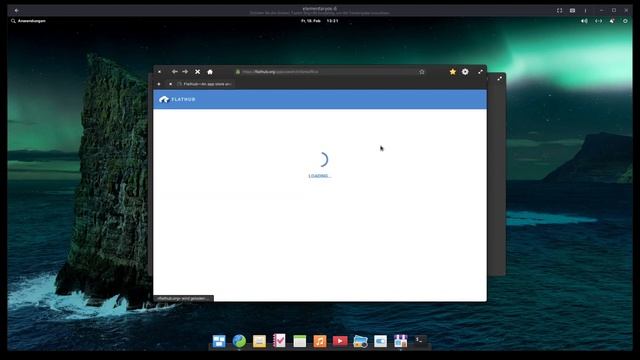Open System Settings from the dock
Image resolution: width=640 pixels, height=360 pixels.
click(380, 341)
